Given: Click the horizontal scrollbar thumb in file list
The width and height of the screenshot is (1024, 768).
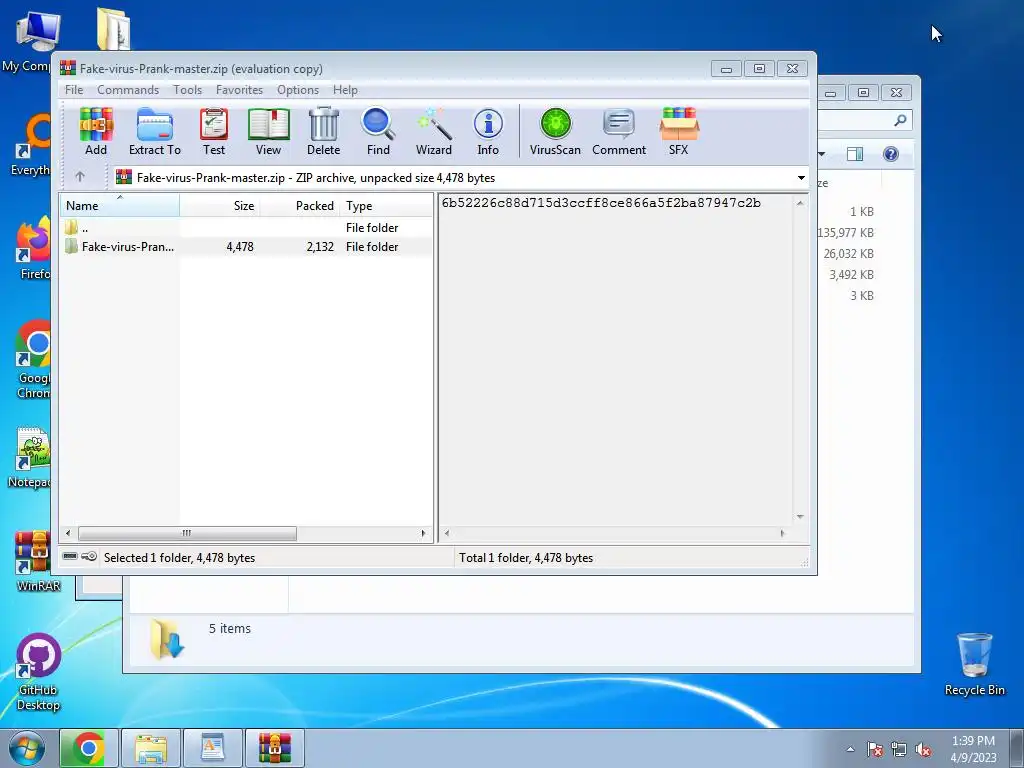Looking at the screenshot, I should [187, 533].
